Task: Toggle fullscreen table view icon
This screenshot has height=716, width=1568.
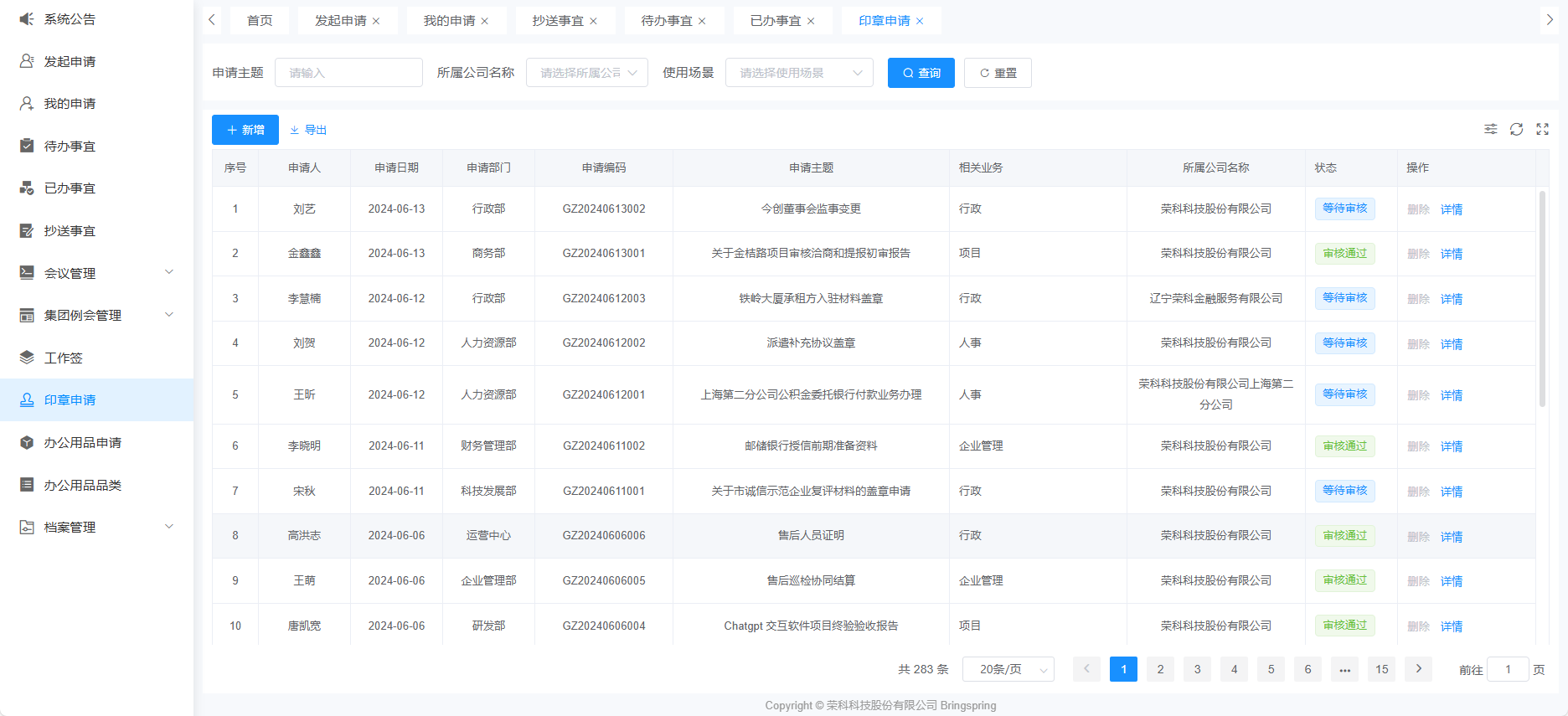Action: pos(1542,129)
